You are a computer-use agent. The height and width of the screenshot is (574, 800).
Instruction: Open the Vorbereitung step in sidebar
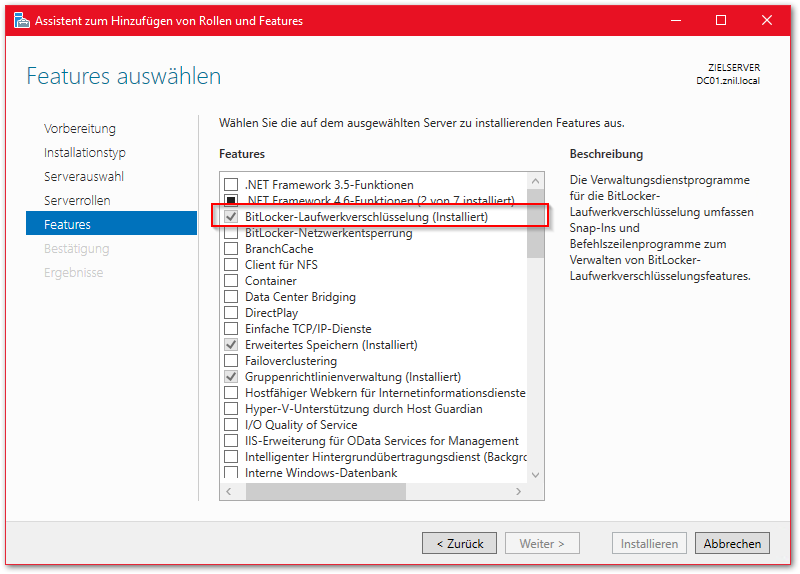pos(80,129)
